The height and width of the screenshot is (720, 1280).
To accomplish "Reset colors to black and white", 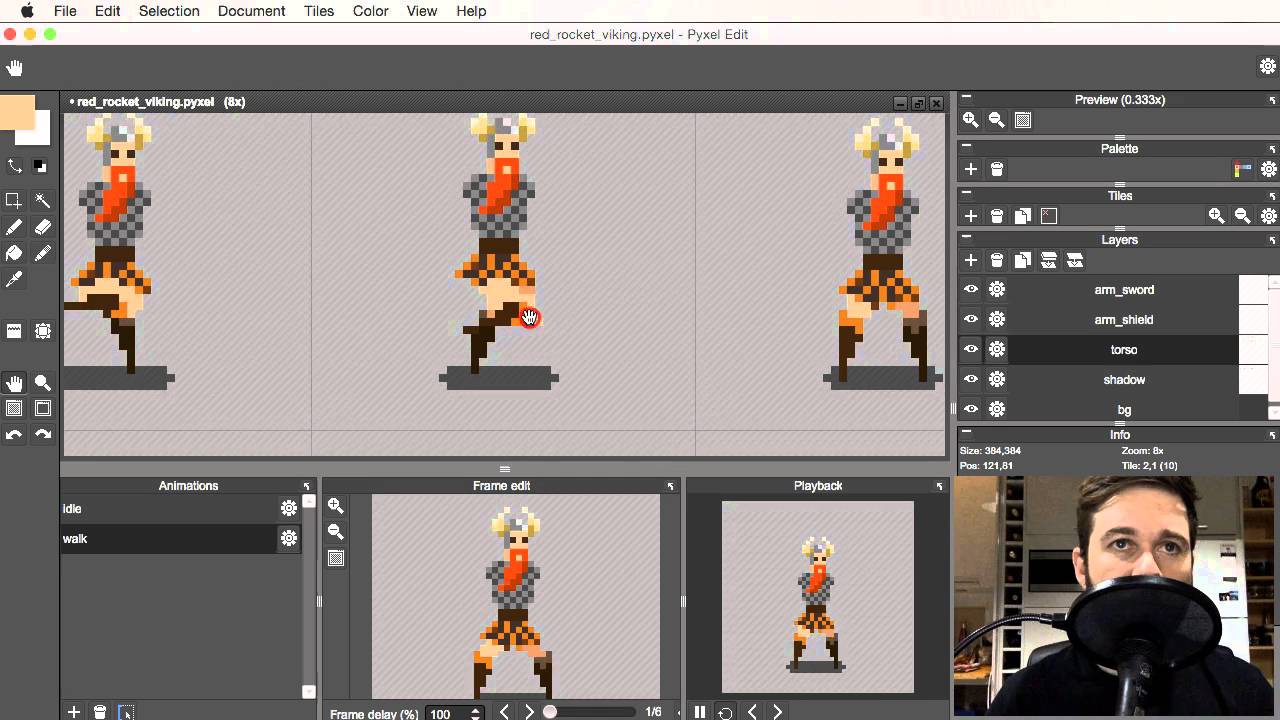I will (39, 166).
